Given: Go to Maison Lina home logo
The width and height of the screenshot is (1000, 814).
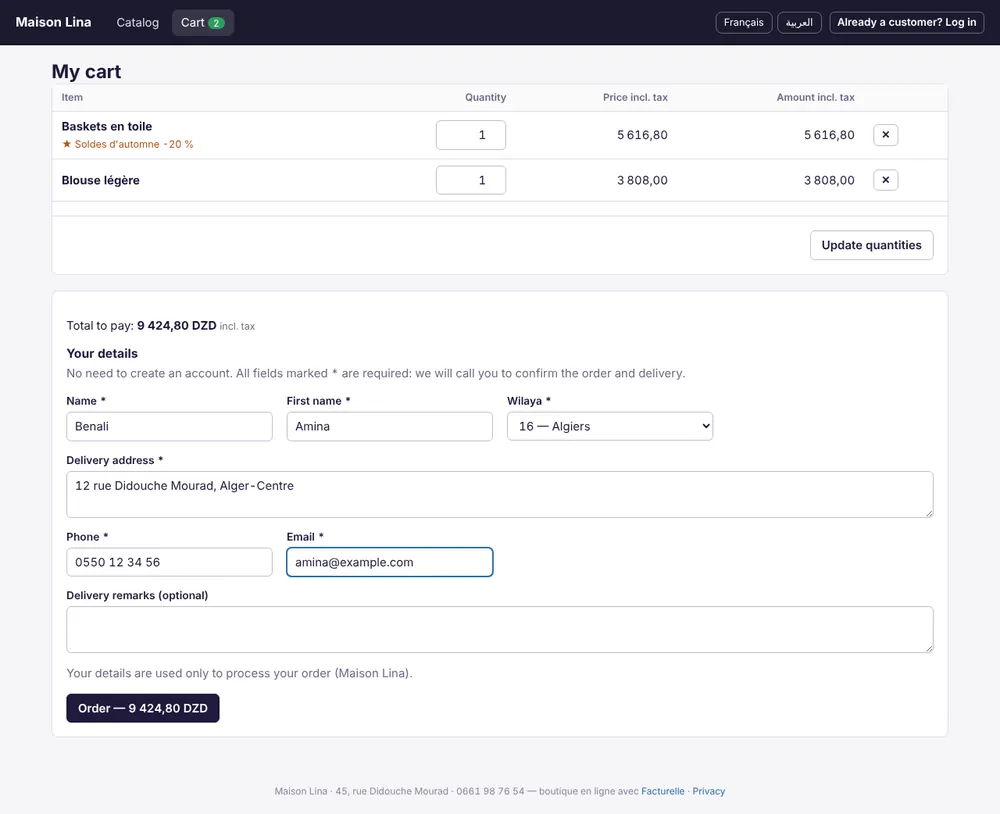Looking at the screenshot, I should click(54, 22).
